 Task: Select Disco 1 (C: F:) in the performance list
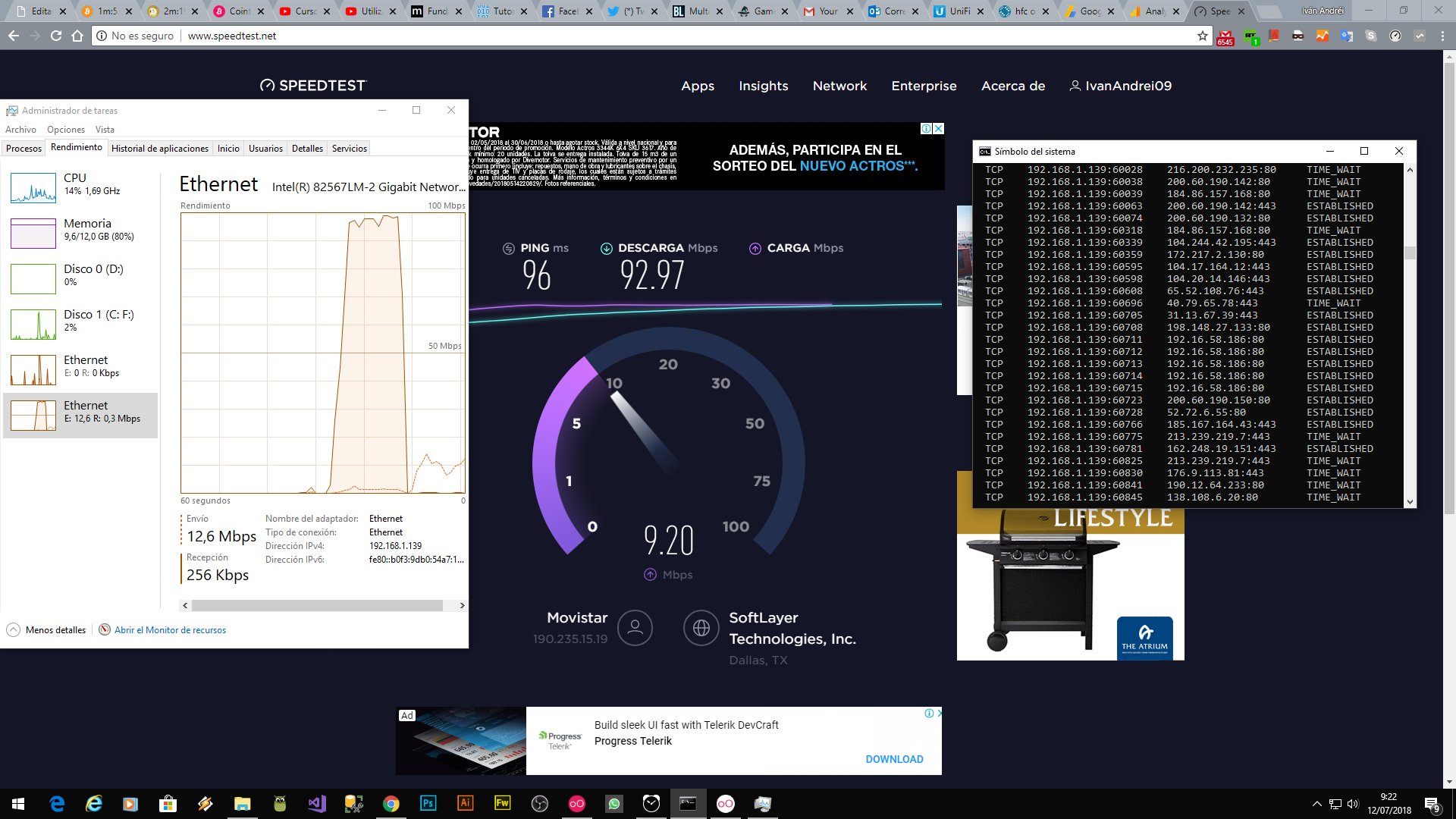[x=80, y=324]
